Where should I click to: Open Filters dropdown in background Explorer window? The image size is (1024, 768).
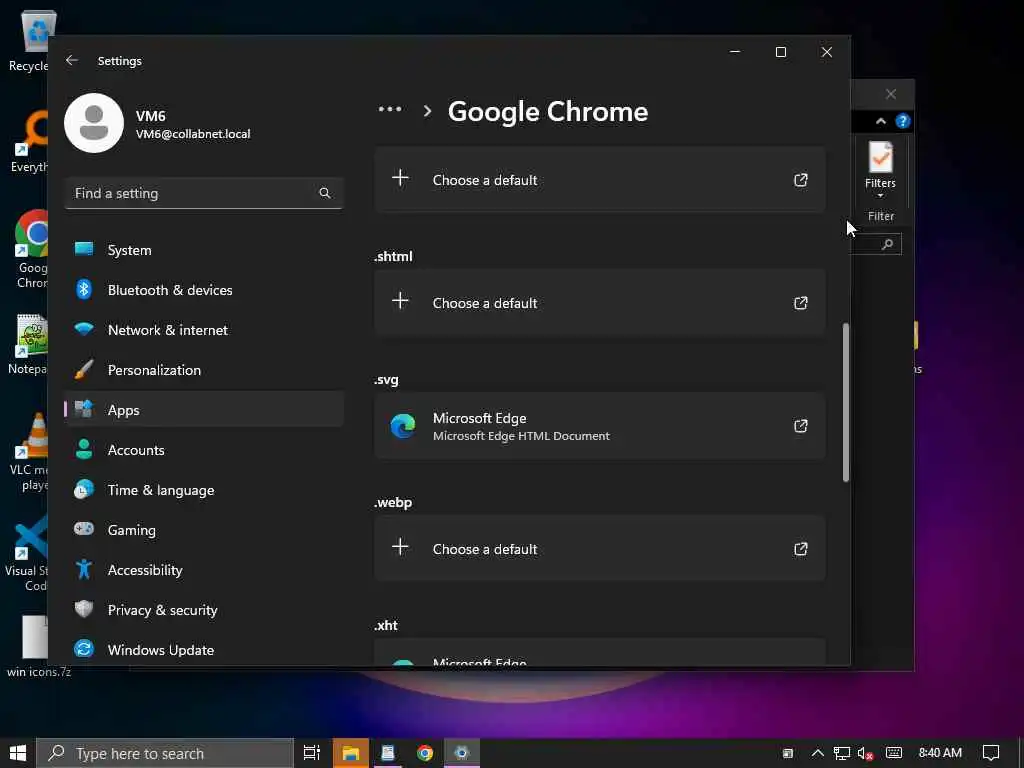[880, 170]
